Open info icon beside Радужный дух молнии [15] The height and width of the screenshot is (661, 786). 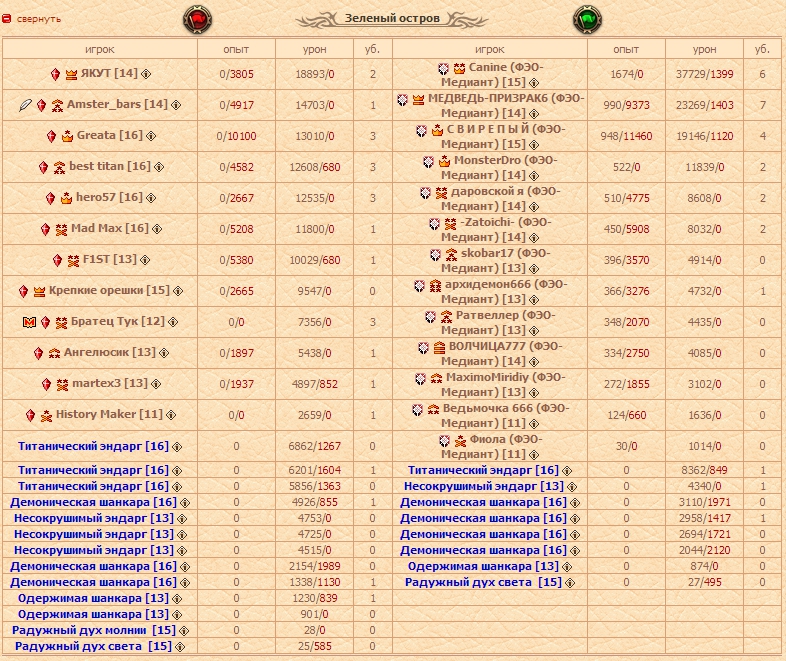[184, 631]
